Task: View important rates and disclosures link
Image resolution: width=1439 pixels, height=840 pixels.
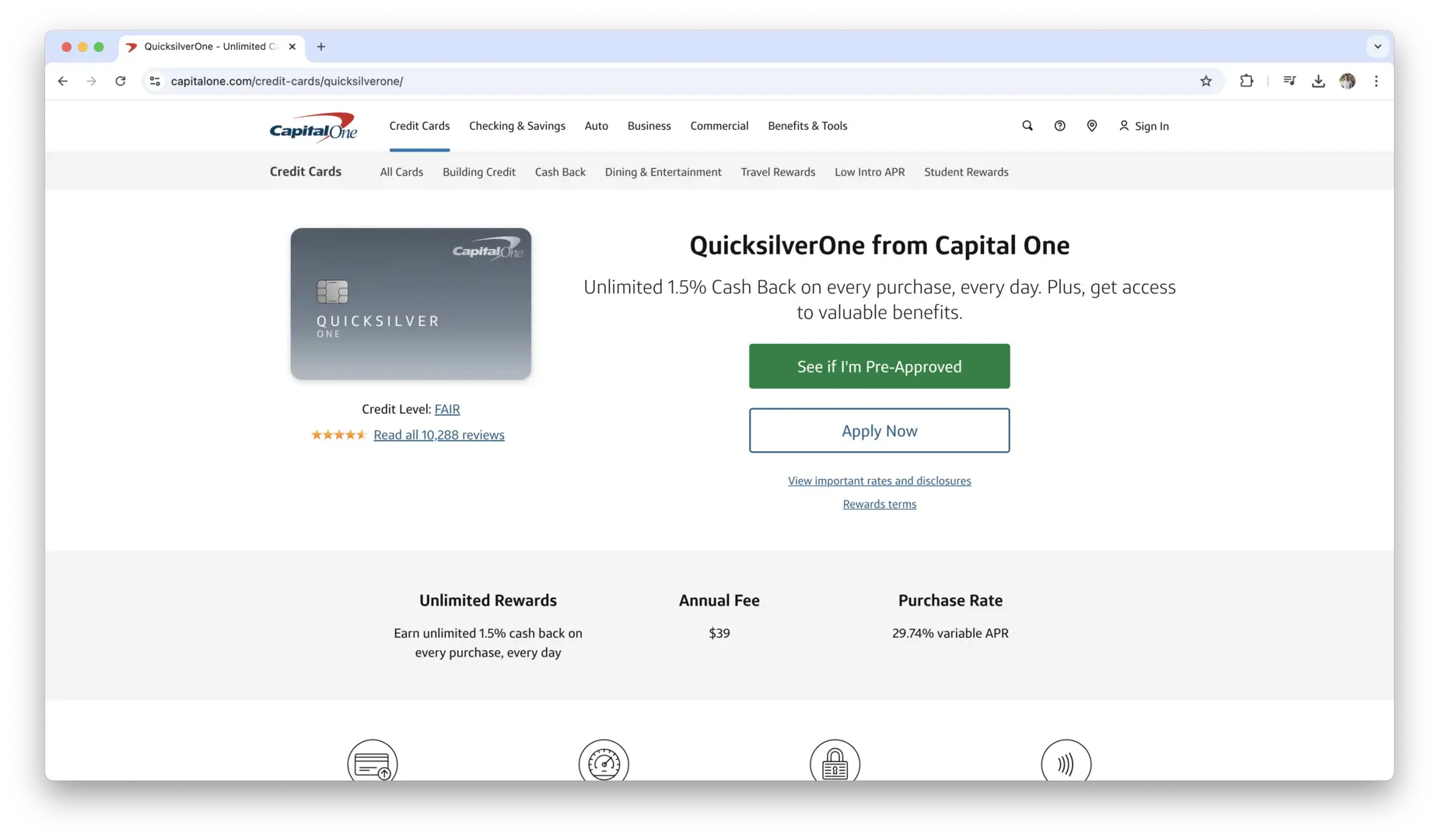Action: coord(880,481)
